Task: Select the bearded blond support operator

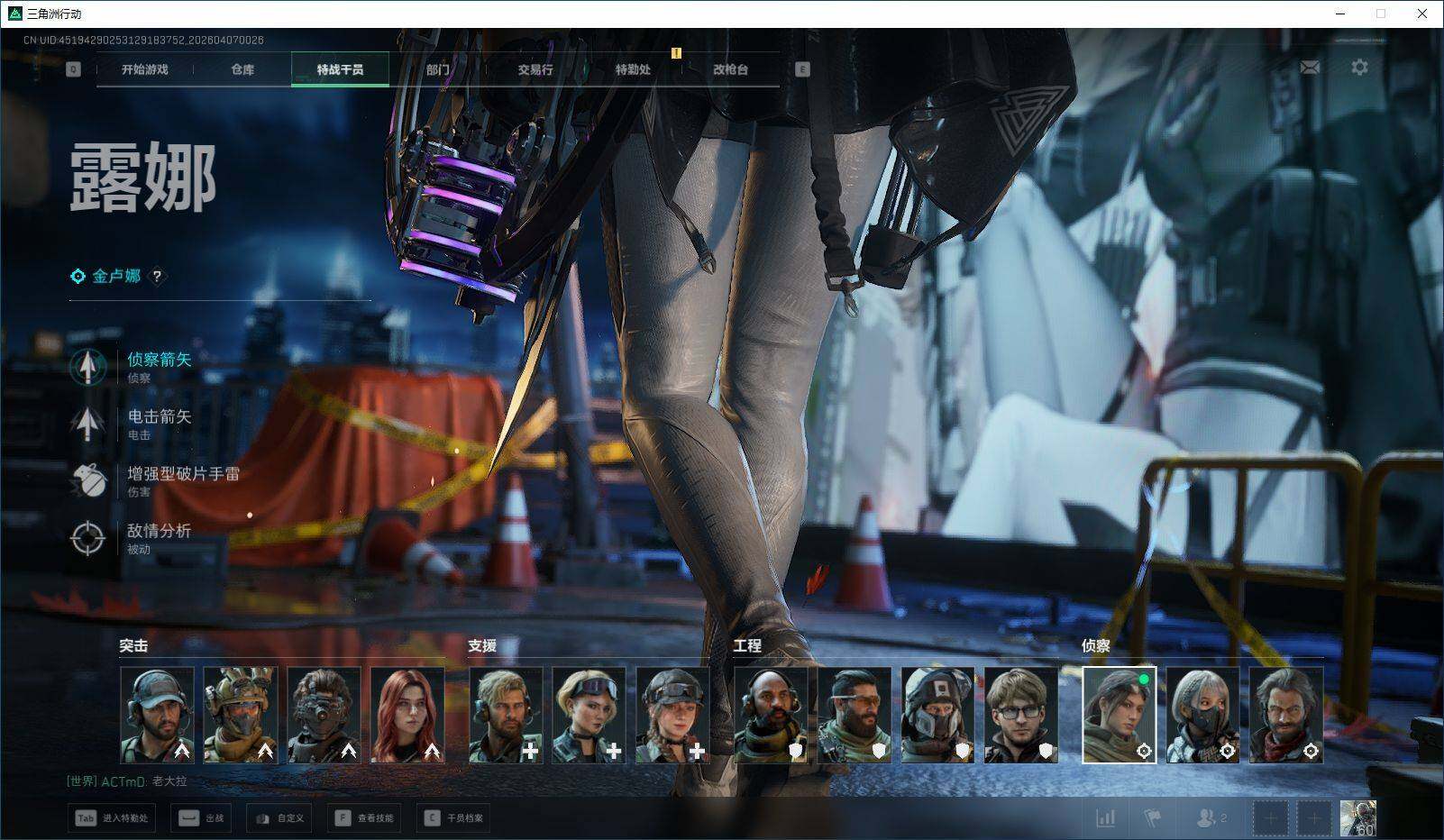Action: (x=506, y=715)
